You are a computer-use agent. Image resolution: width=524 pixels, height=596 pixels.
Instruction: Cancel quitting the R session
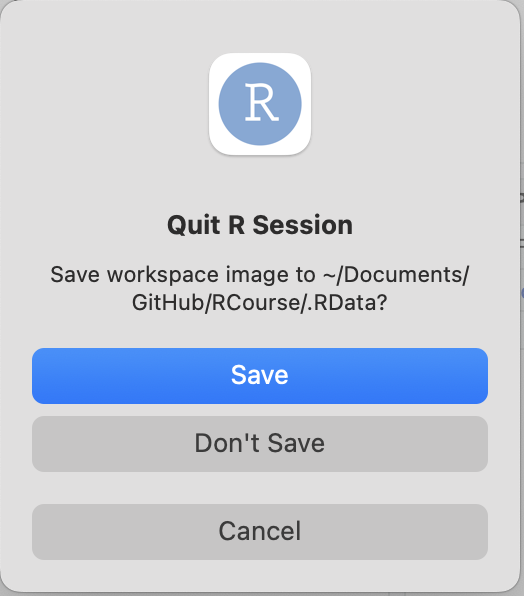coord(260,532)
